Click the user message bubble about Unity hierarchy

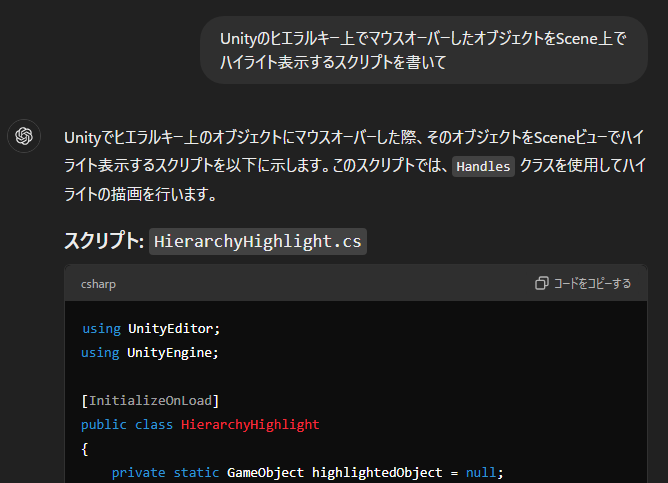click(x=424, y=50)
